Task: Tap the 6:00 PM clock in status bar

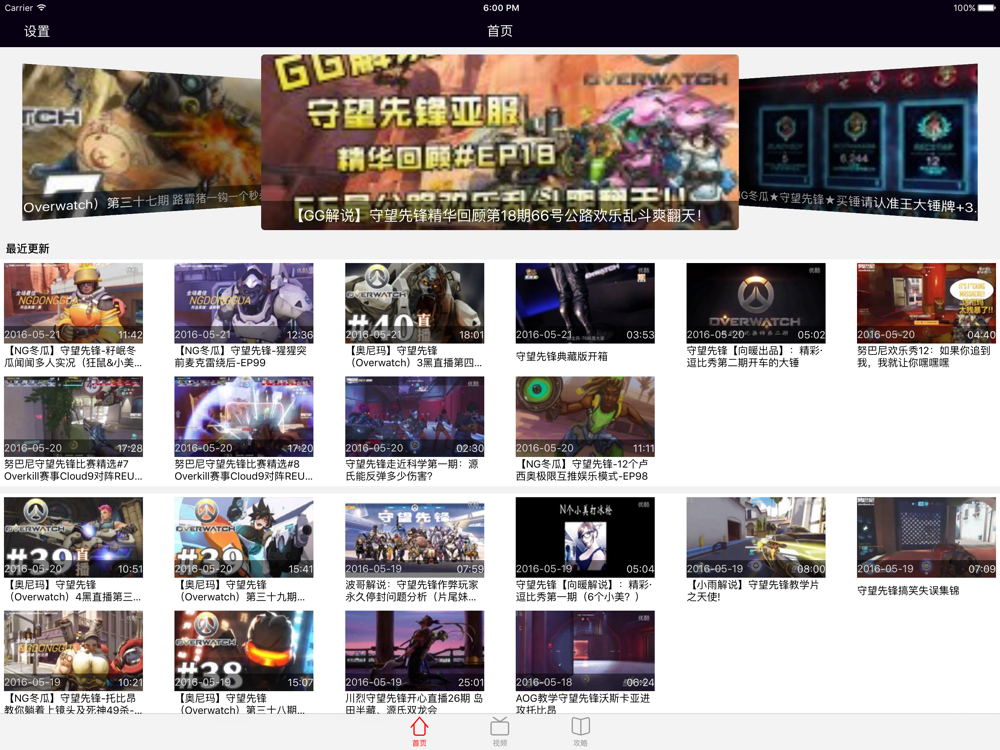Action: (501, 8)
